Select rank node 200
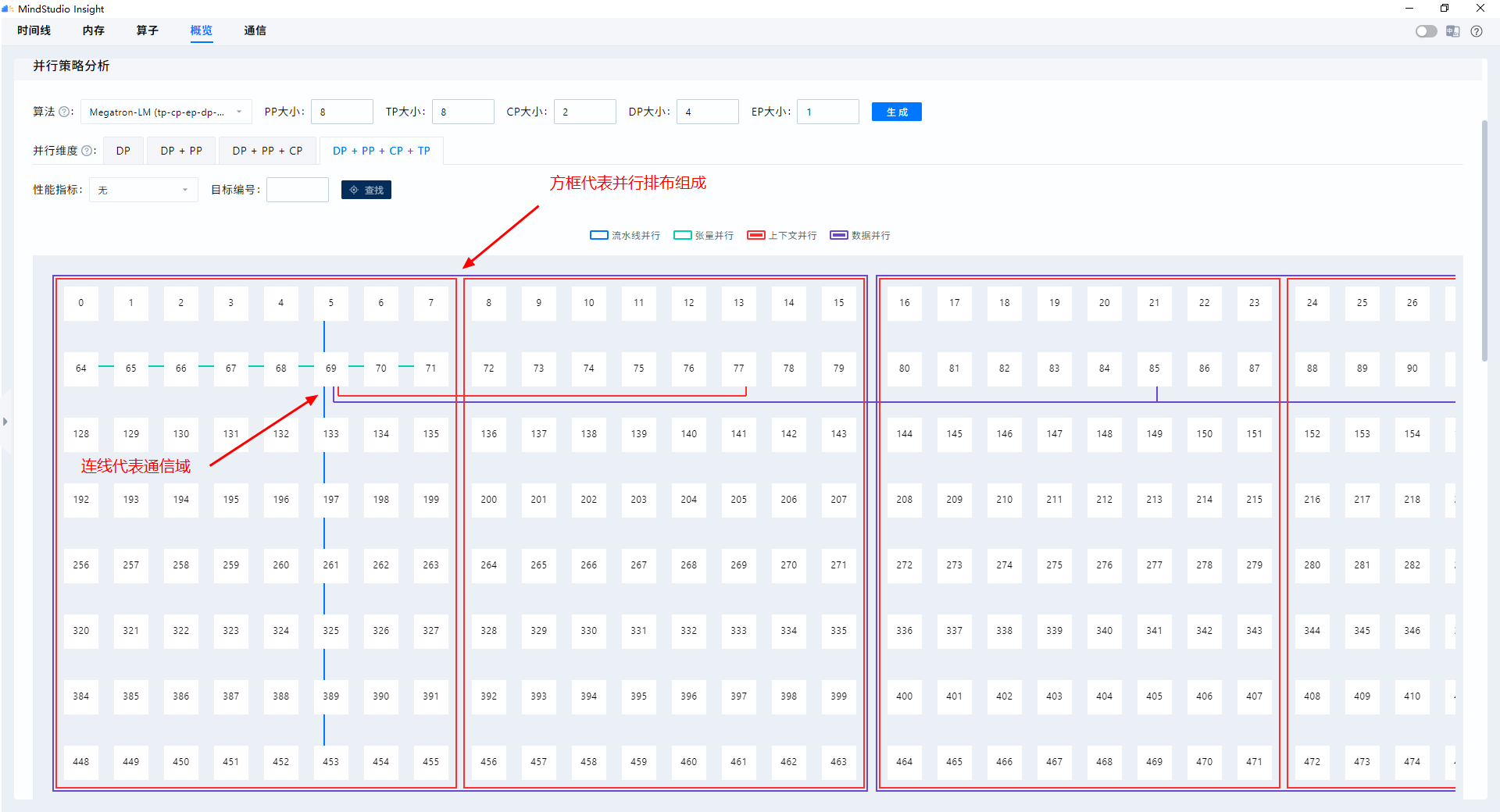Viewport: 1500px width, 812px height. (x=489, y=500)
